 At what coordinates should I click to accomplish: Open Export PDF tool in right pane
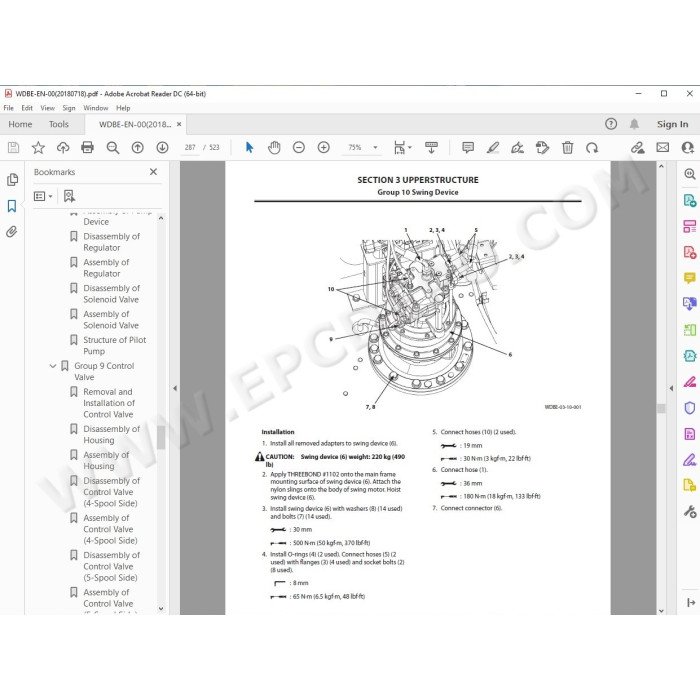[x=690, y=200]
